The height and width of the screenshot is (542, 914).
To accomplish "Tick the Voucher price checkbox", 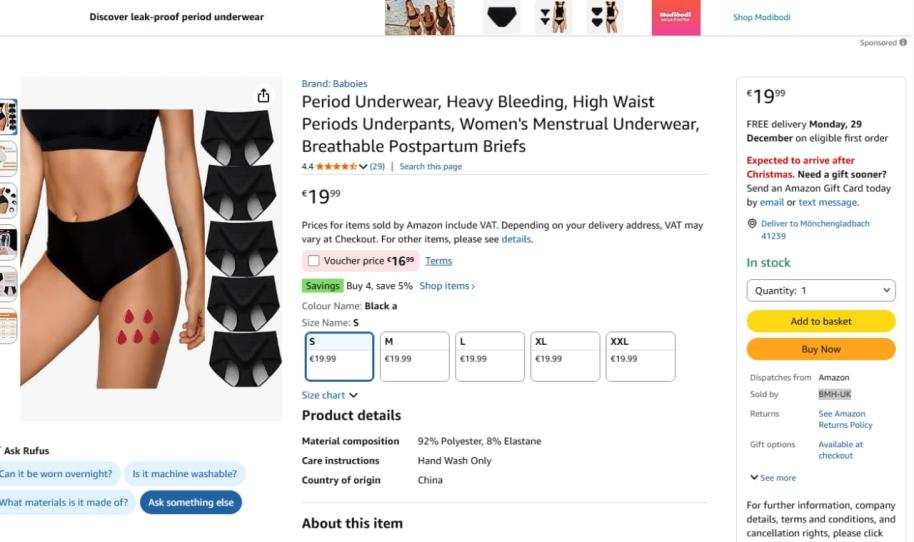I will click(x=314, y=261).
